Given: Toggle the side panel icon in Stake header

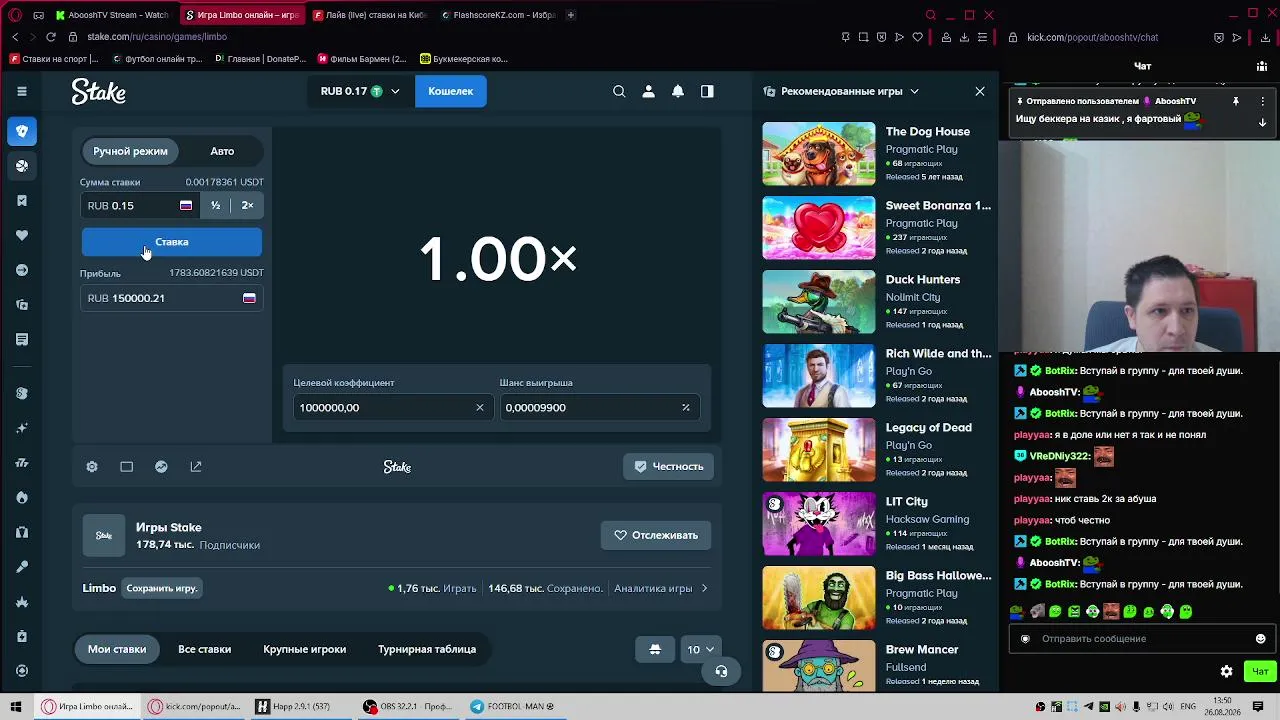Looking at the screenshot, I should coord(707,91).
